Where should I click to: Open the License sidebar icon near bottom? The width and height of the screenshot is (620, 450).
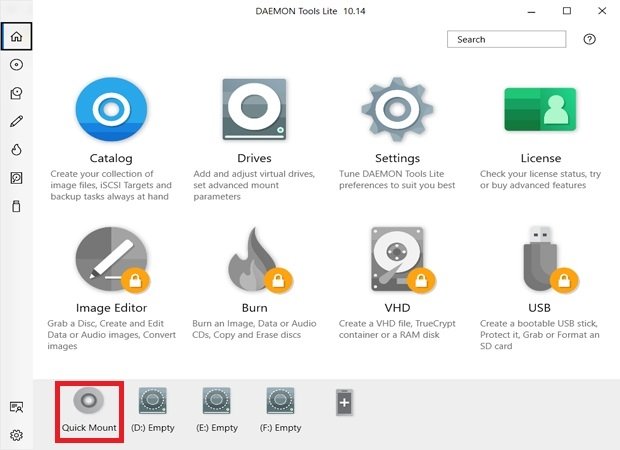(x=16, y=407)
